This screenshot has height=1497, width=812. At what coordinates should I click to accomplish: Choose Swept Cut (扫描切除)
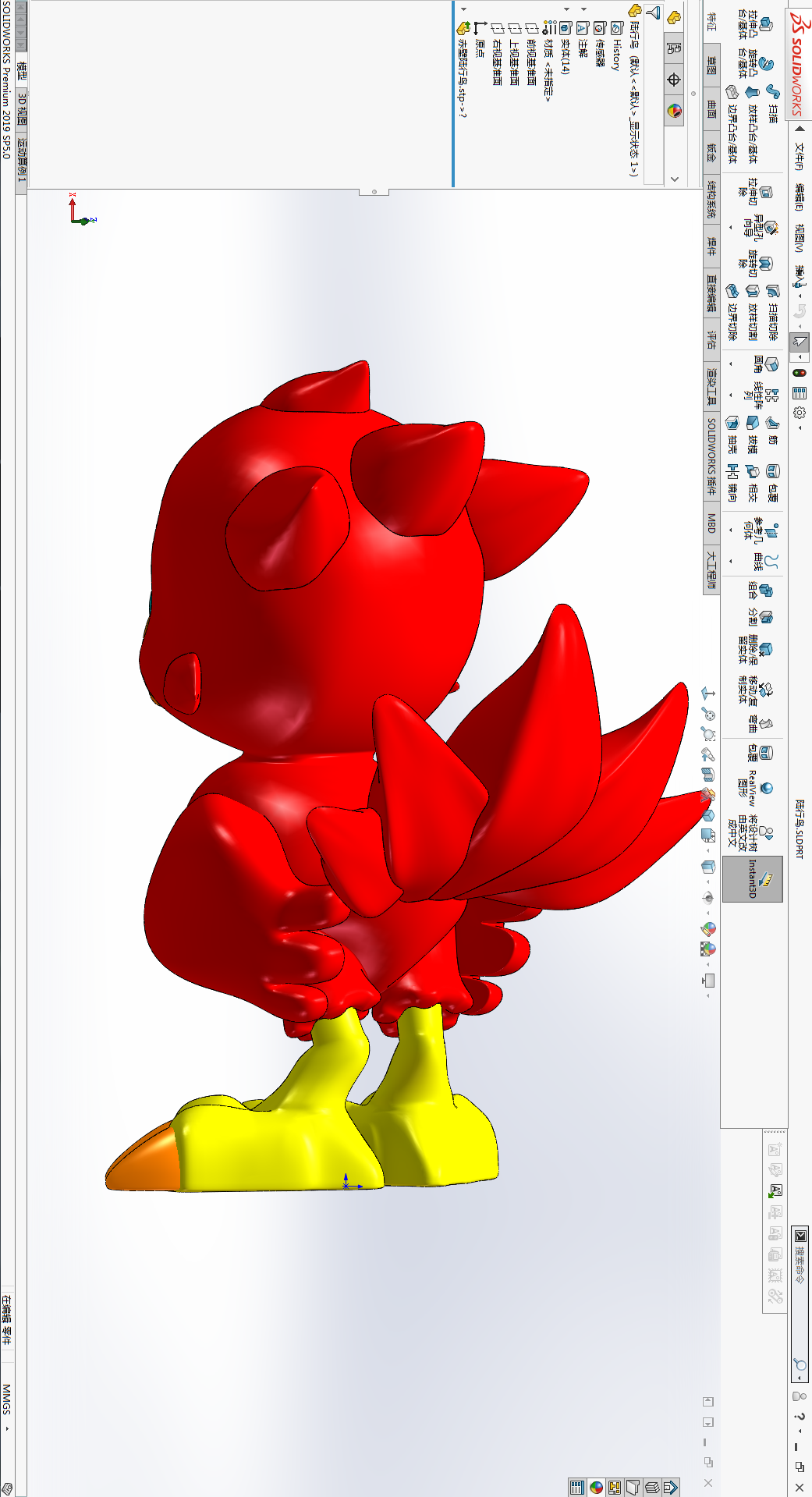click(x=772, y=312)
